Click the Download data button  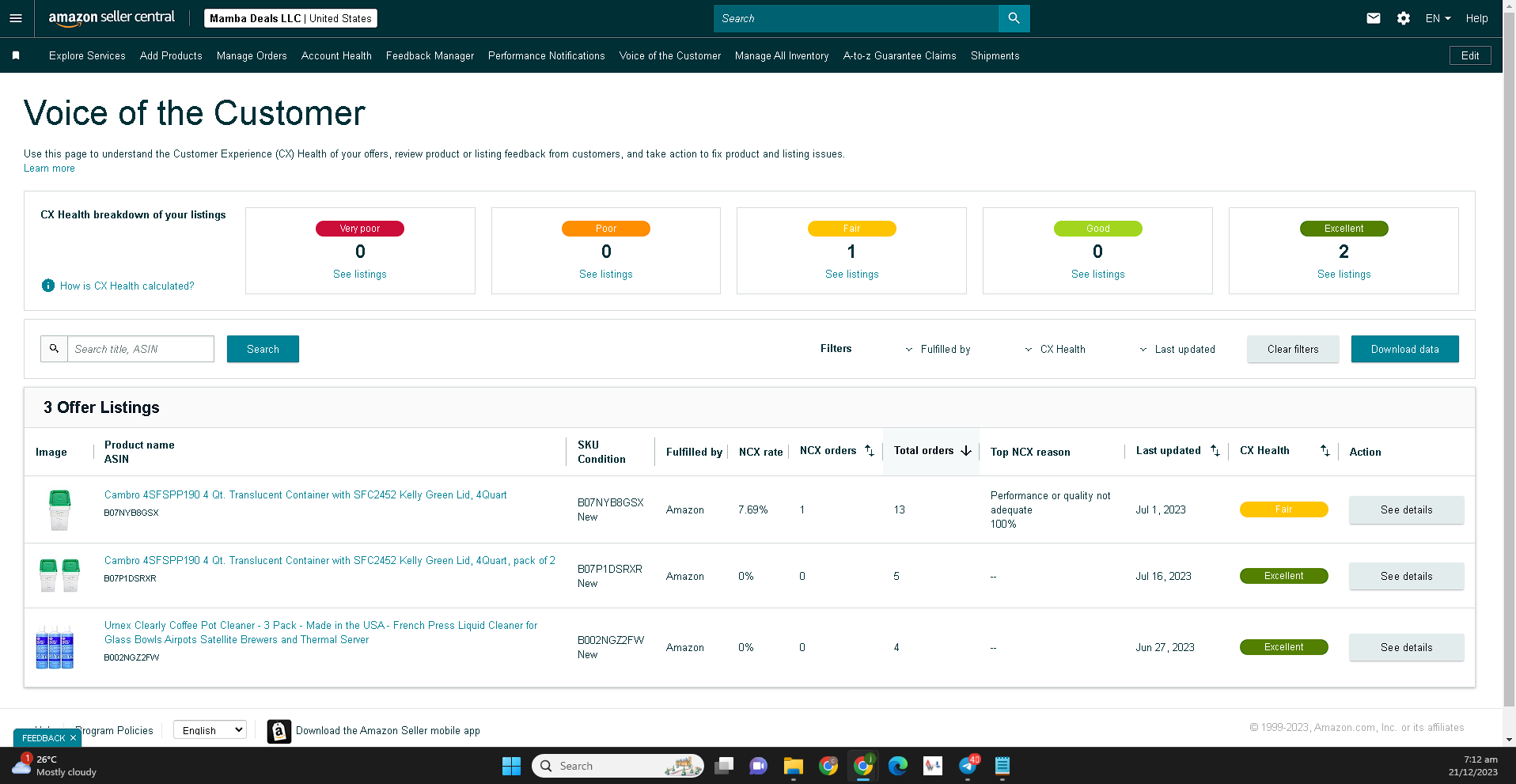click(x=1404, y=349)
